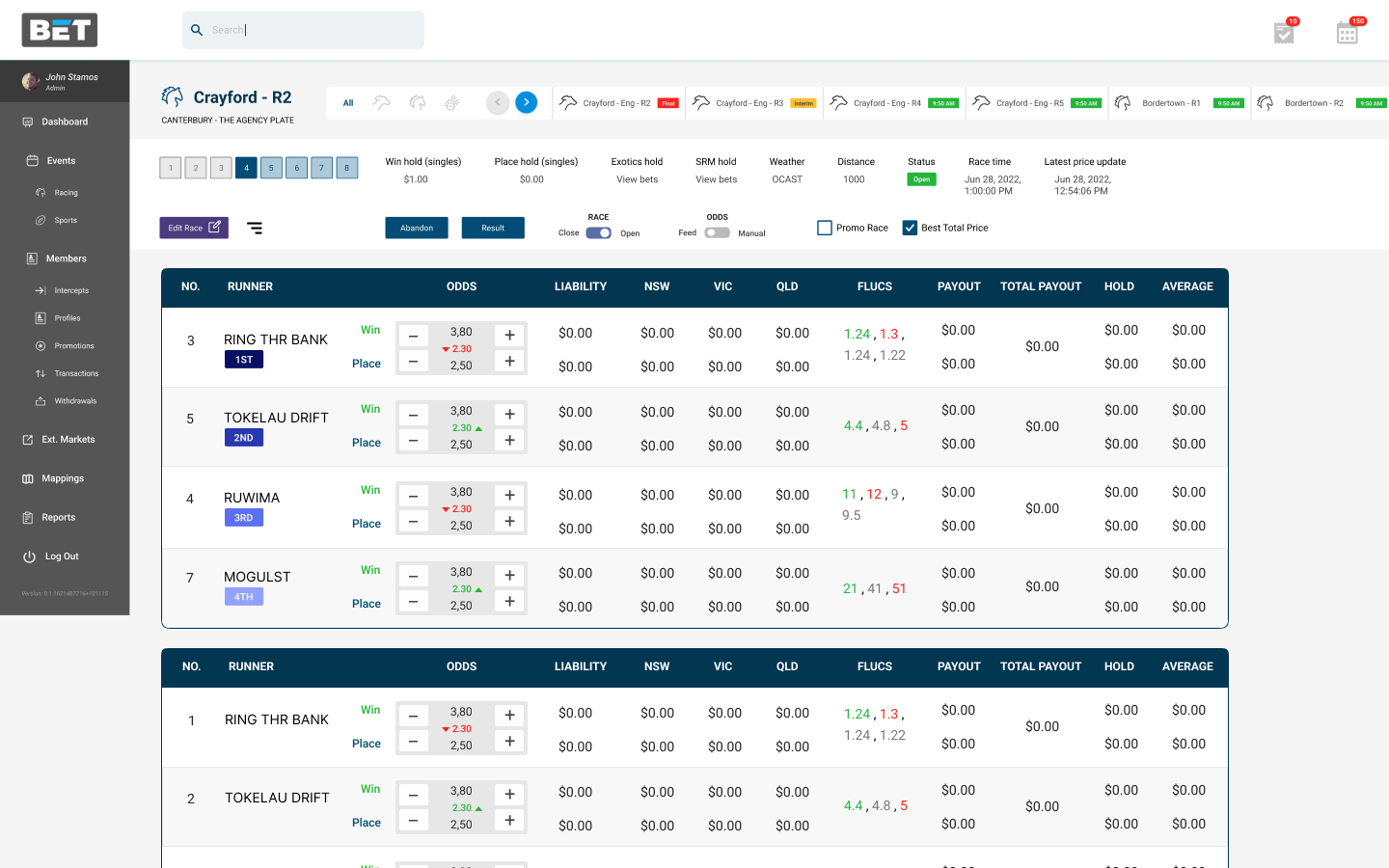This screenshot has width=1389, height=868.
Task: Open the checklist notifications icon
Action: [1284, 33]
